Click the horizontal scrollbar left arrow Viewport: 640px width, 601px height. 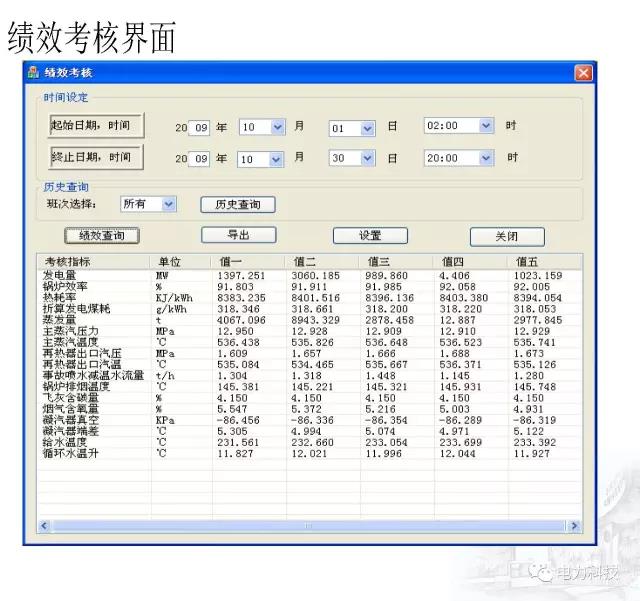click(45, 525)
